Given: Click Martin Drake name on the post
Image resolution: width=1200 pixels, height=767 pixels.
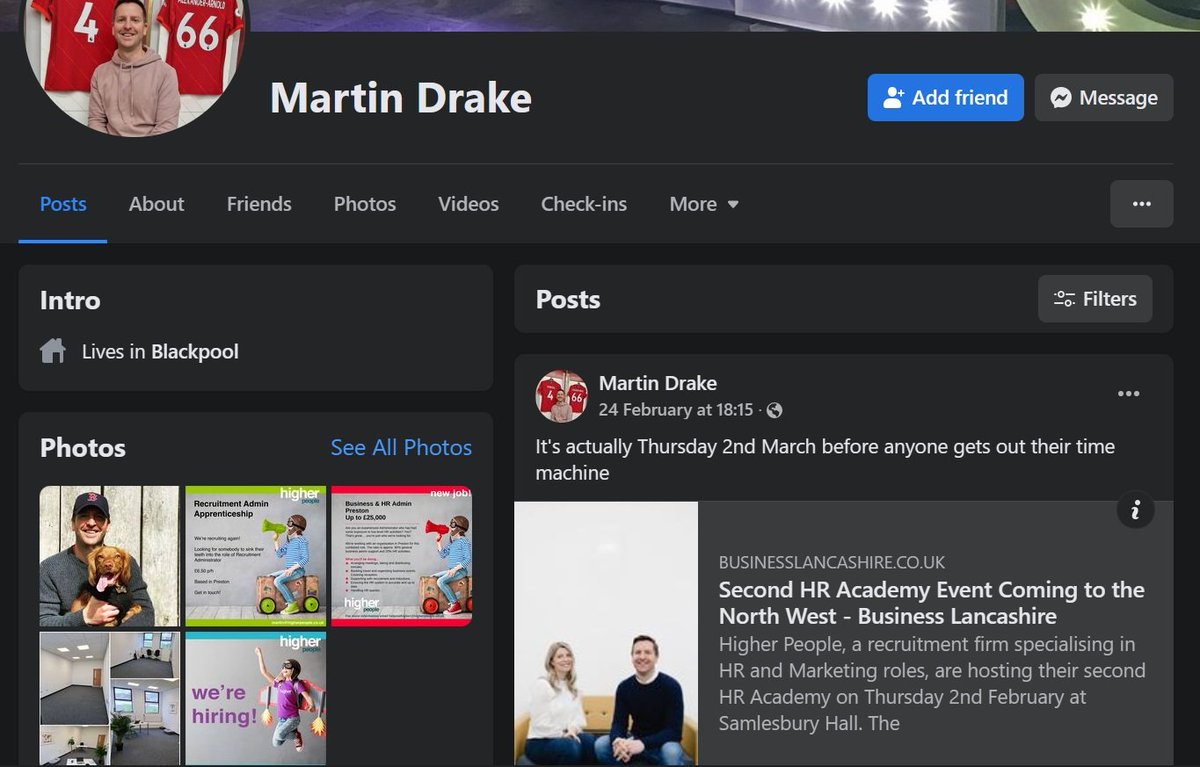Looking at the screenshot, I should coord(658,383).
